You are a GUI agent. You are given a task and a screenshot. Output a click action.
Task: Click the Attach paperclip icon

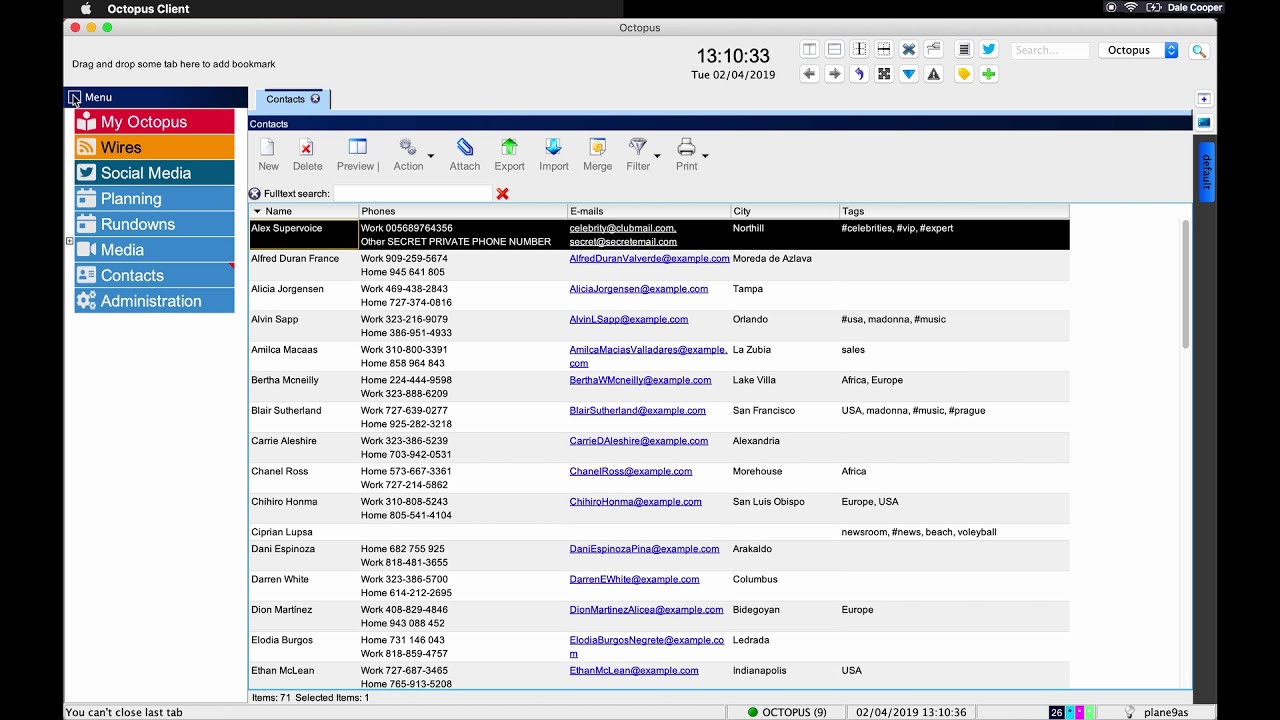coord(464,148)
